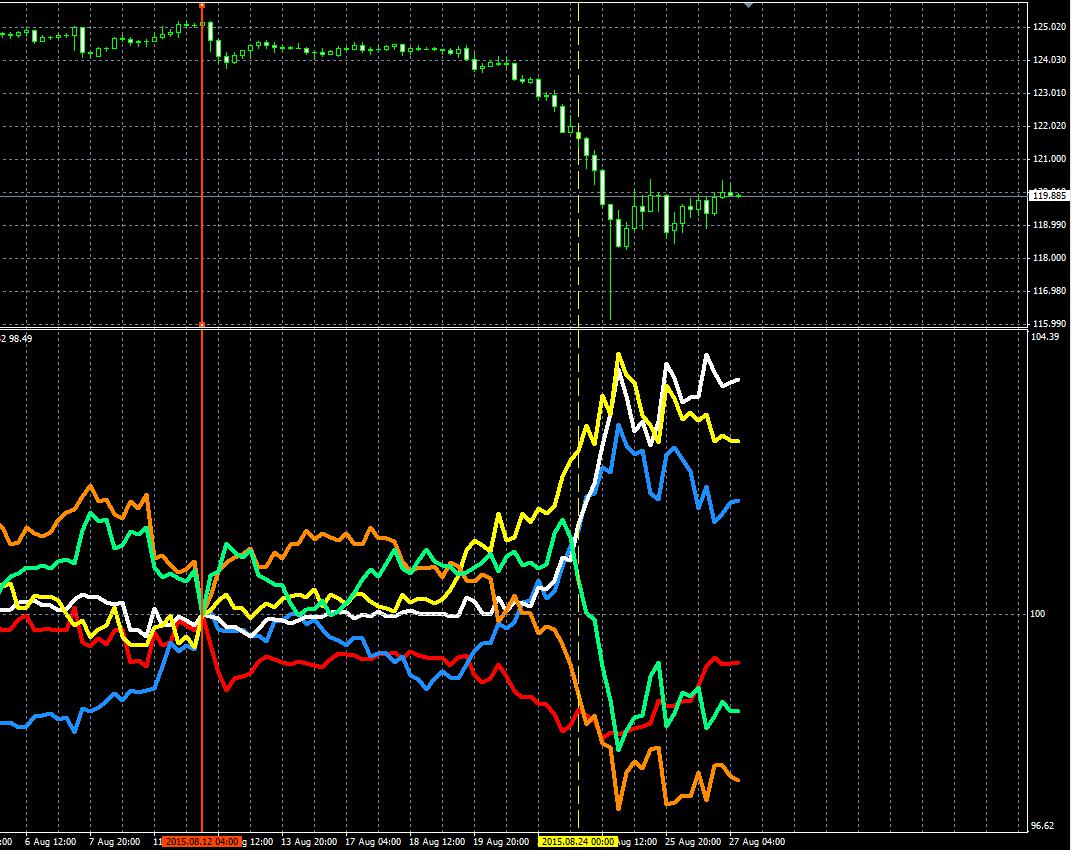
Task: Select the orange 2015.08.12 04:00 date label
Action: point(201,842)
